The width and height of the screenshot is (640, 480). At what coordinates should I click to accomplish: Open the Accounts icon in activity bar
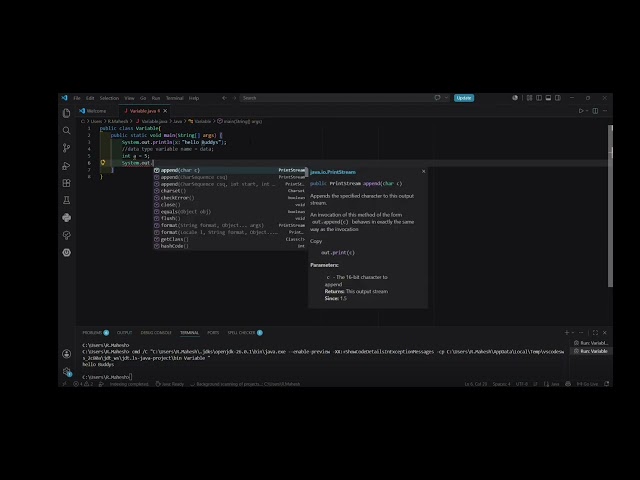67,354
